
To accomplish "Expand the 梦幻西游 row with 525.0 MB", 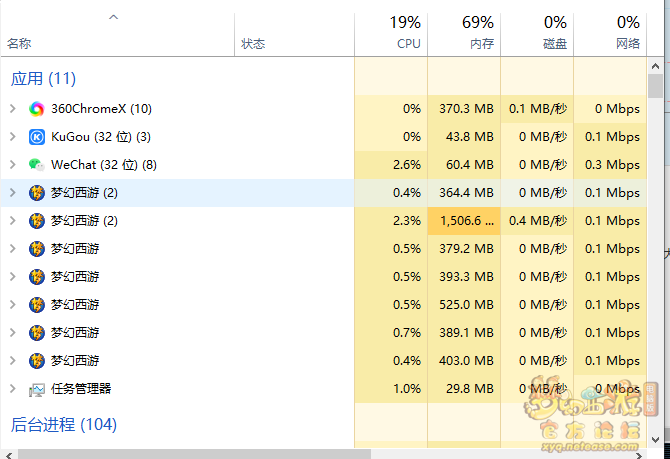I will [x=13, y=305].
